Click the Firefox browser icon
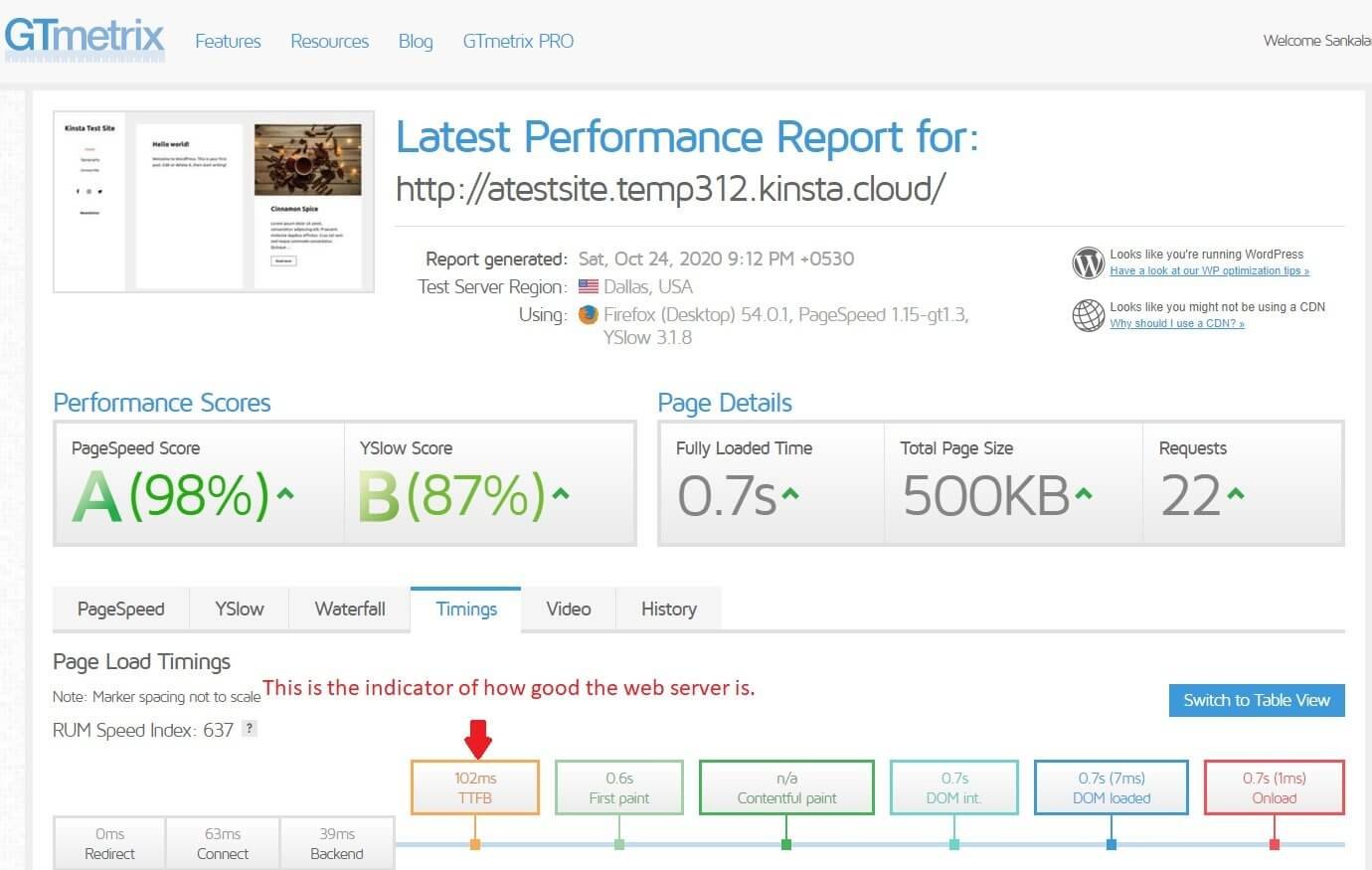Image resolution: width=1372 pixels, height=870 pixels. 589,314
